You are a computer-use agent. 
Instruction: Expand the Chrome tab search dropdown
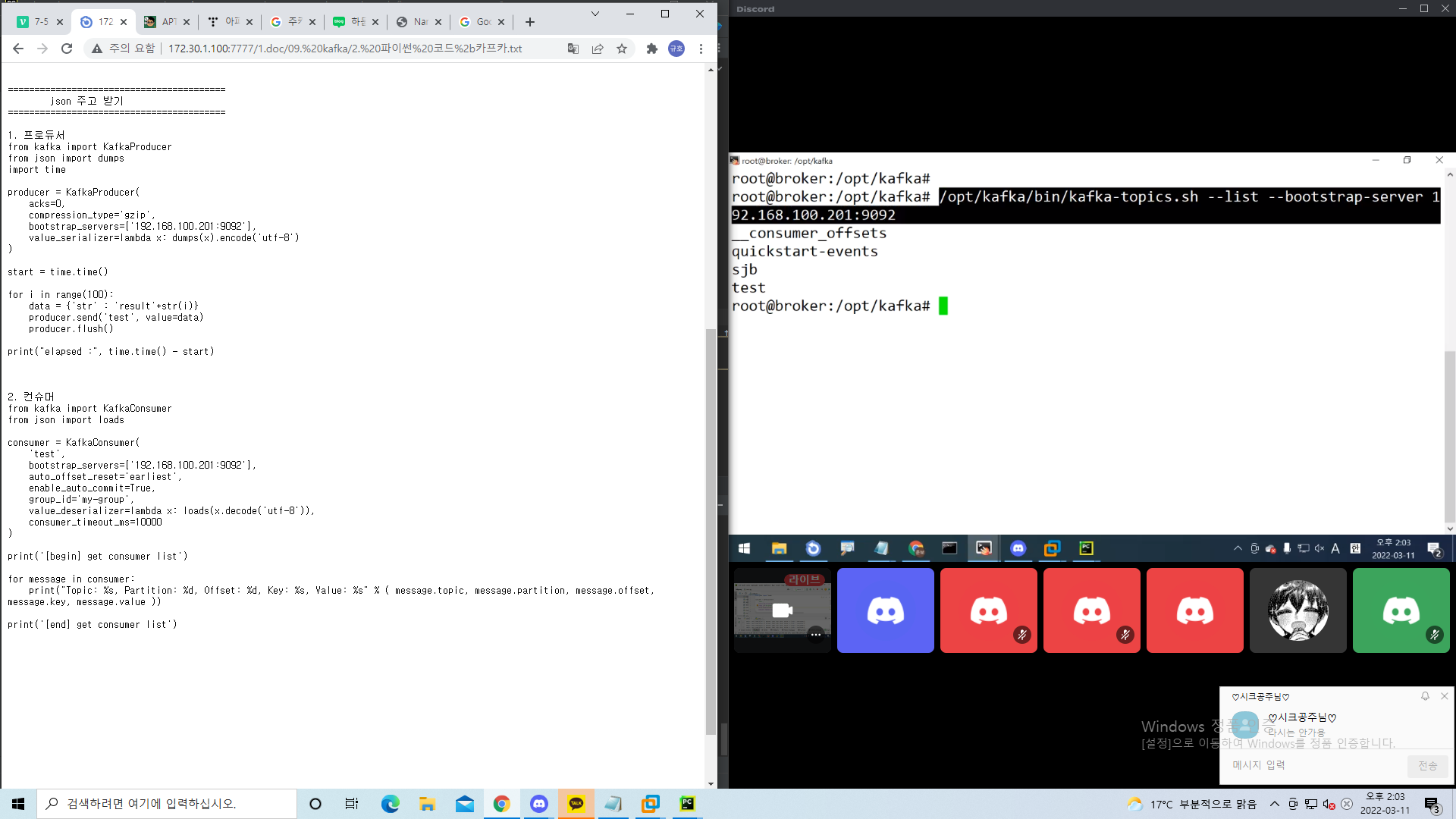[595, 14]
